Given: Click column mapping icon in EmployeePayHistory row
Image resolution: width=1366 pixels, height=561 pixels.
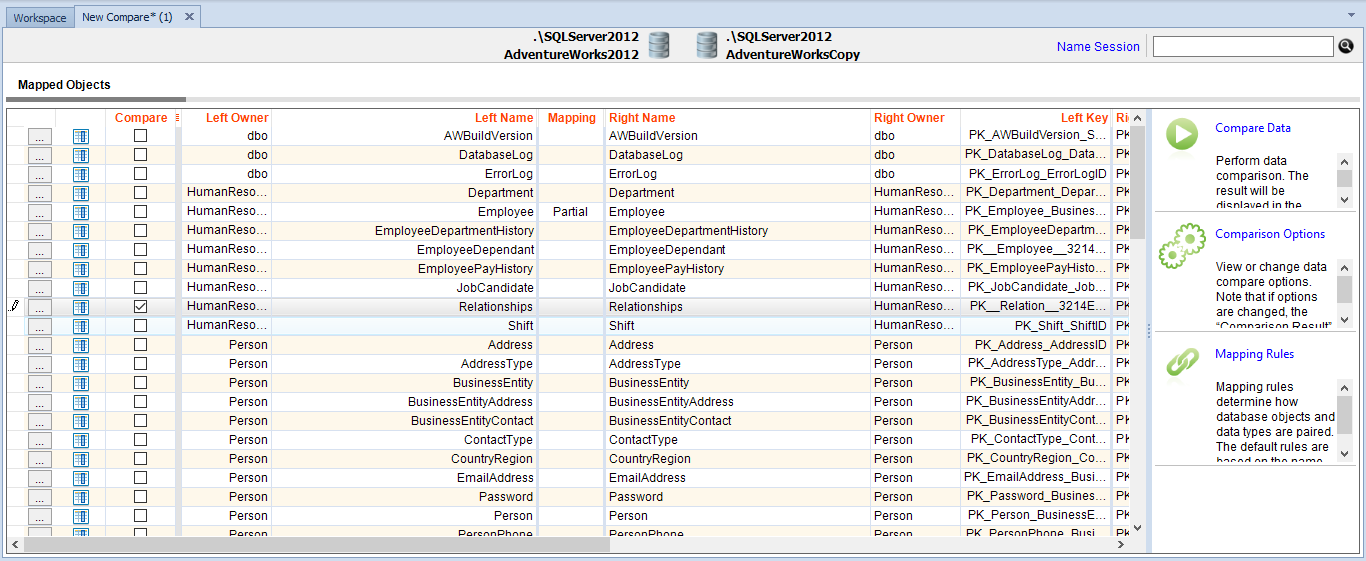Looking at the screenshot, I should [x=81, y=269].
